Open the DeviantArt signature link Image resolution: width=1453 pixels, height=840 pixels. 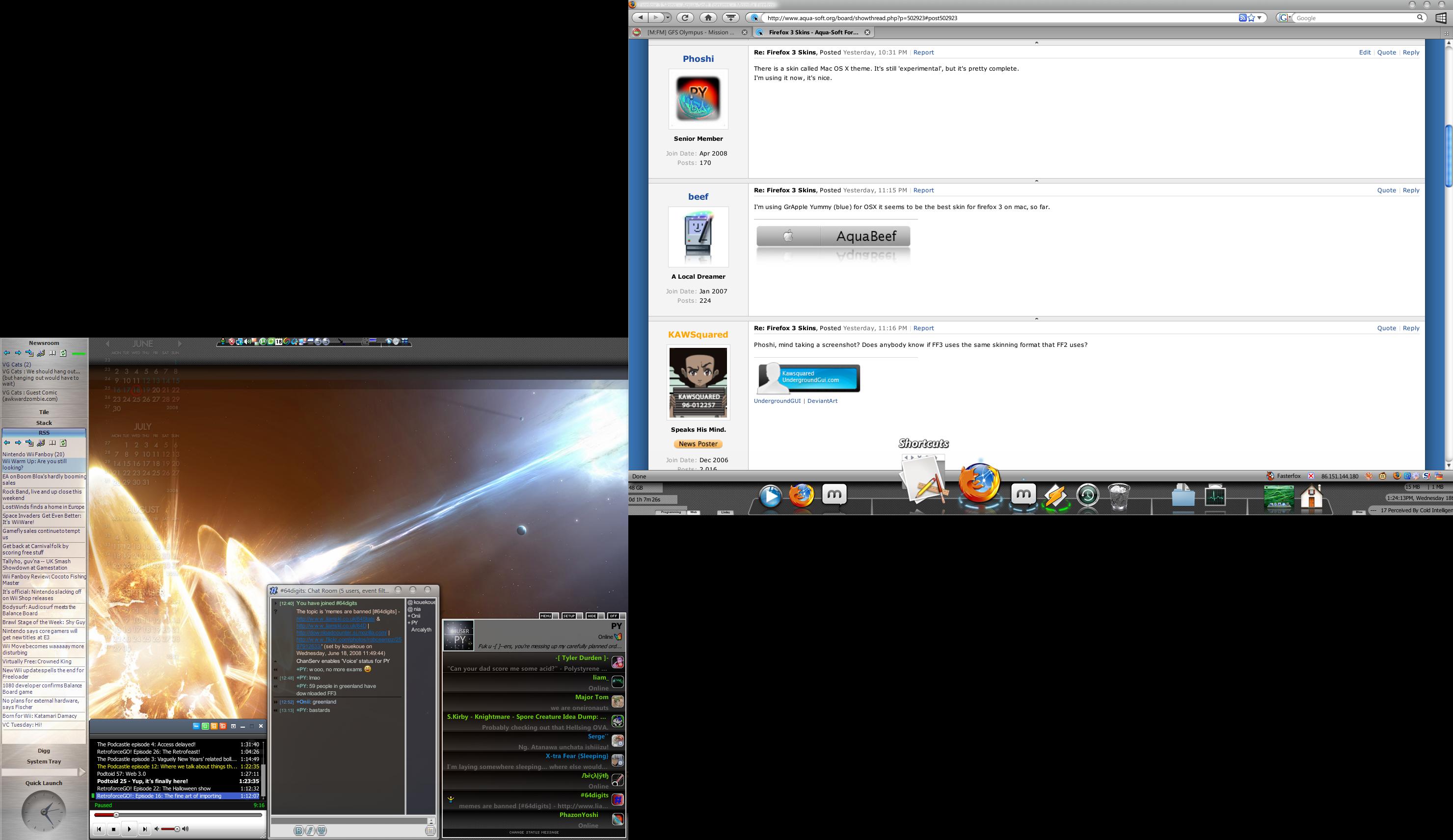tap(822, 401)
